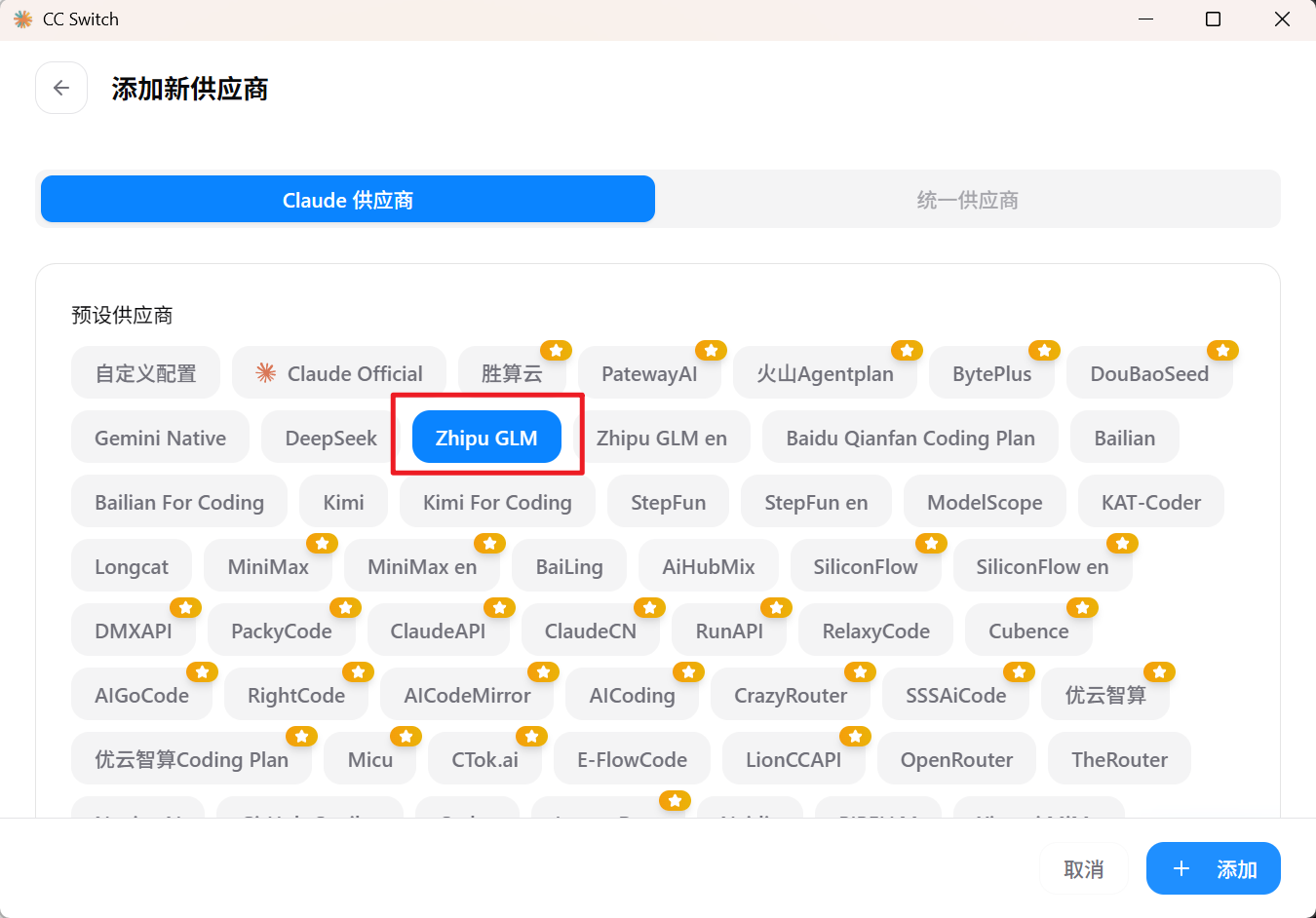
Task: Choose Kimi For Coding preset
Action: [x=497, y=502]
